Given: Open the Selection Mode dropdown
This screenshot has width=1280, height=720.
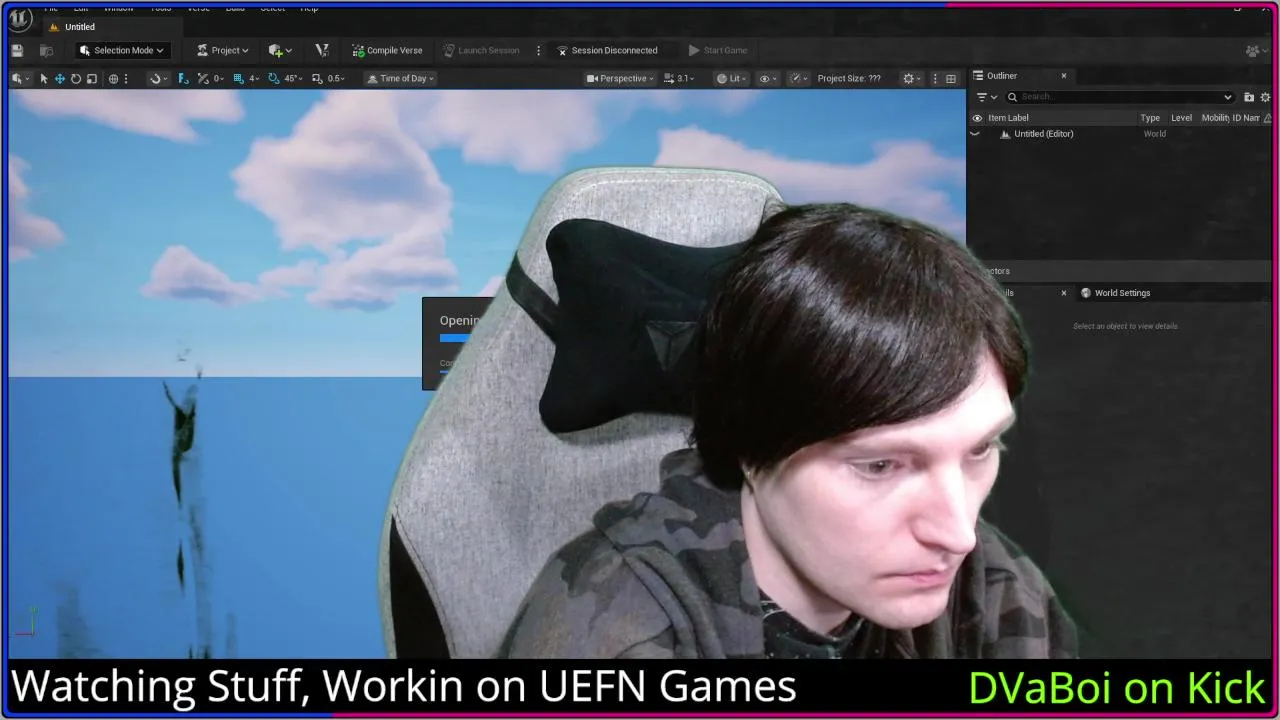Looking at the screenshot, I should coord(121,50).
